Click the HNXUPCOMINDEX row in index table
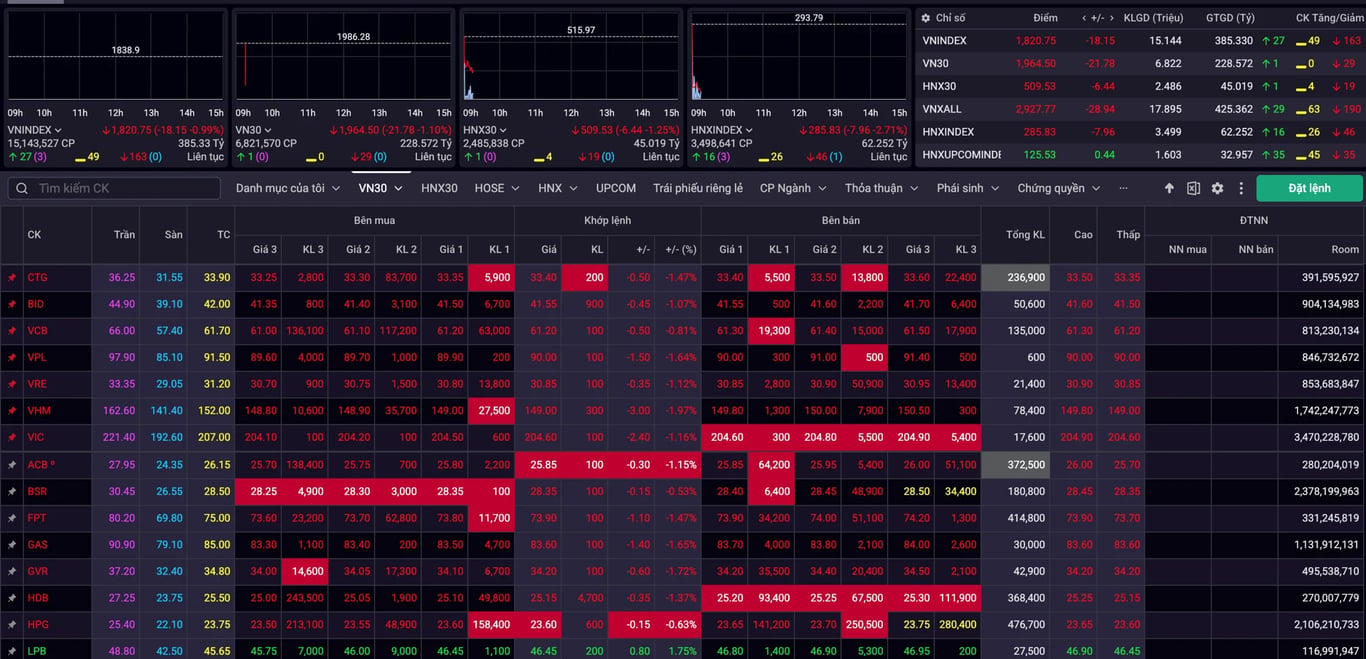 click(1140, 155)
